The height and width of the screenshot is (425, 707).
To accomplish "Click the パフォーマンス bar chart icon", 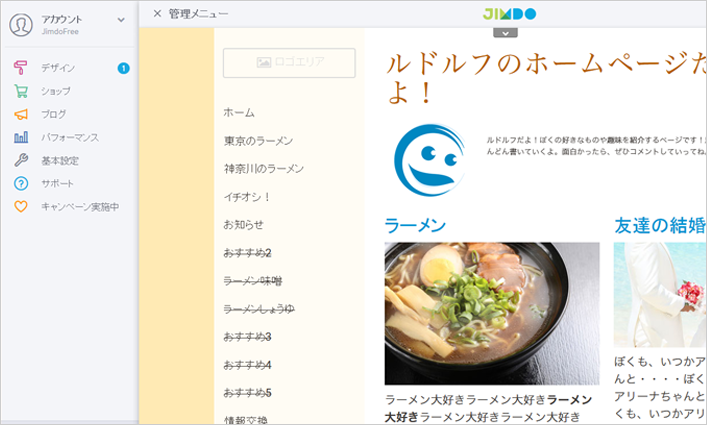I will (x=21, y=137).
